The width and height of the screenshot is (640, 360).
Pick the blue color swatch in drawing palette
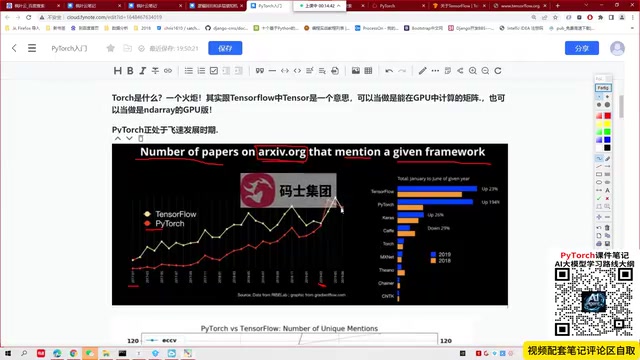[x=607, y=140]
